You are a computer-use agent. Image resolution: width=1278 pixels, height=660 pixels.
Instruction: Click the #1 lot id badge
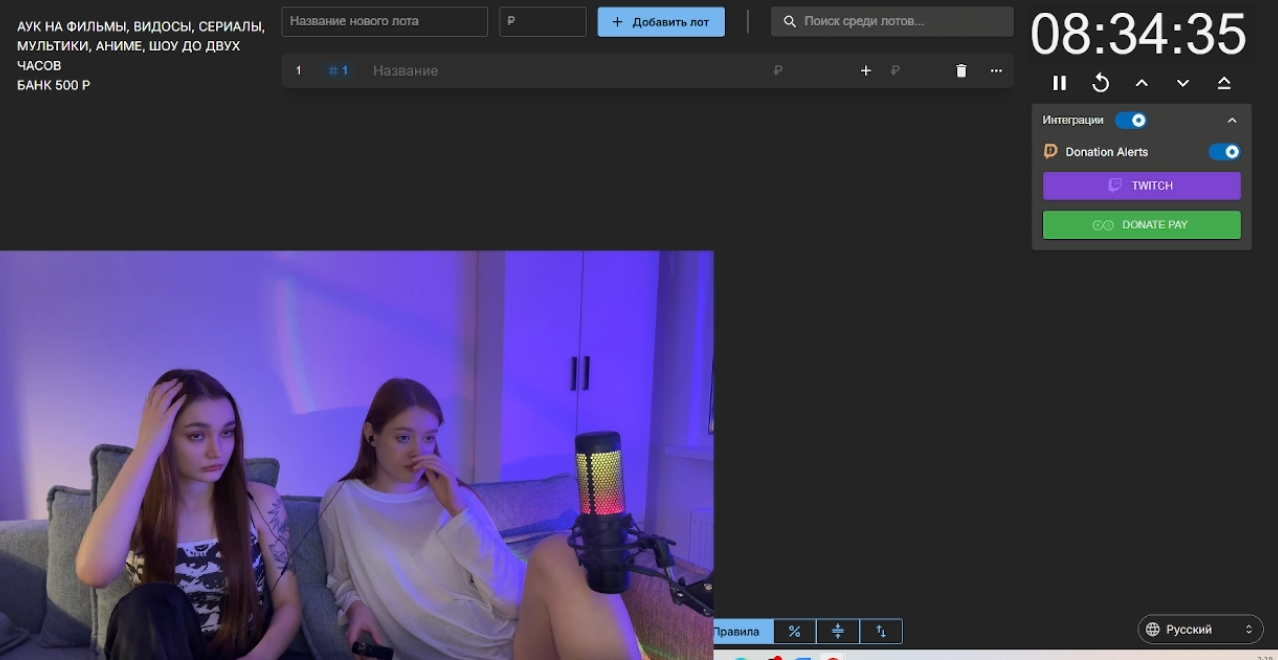pos(338,71)
